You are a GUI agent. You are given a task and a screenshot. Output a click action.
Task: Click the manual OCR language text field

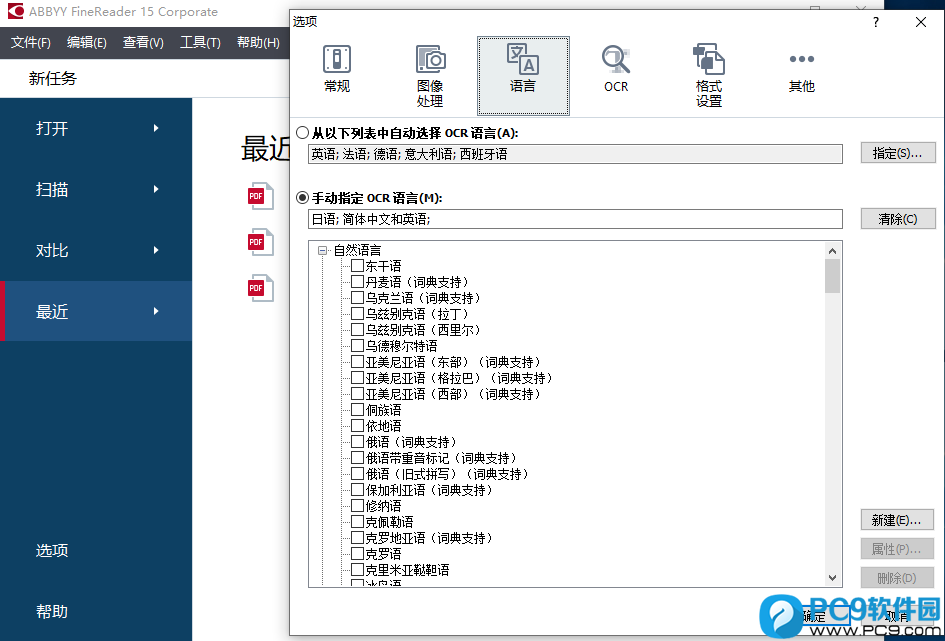[x=575, y=219]
